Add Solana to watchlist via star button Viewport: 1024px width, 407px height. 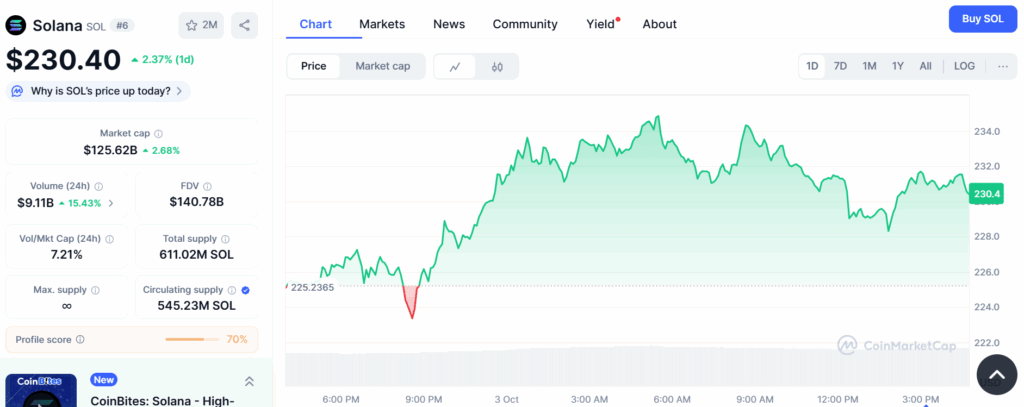201,25
